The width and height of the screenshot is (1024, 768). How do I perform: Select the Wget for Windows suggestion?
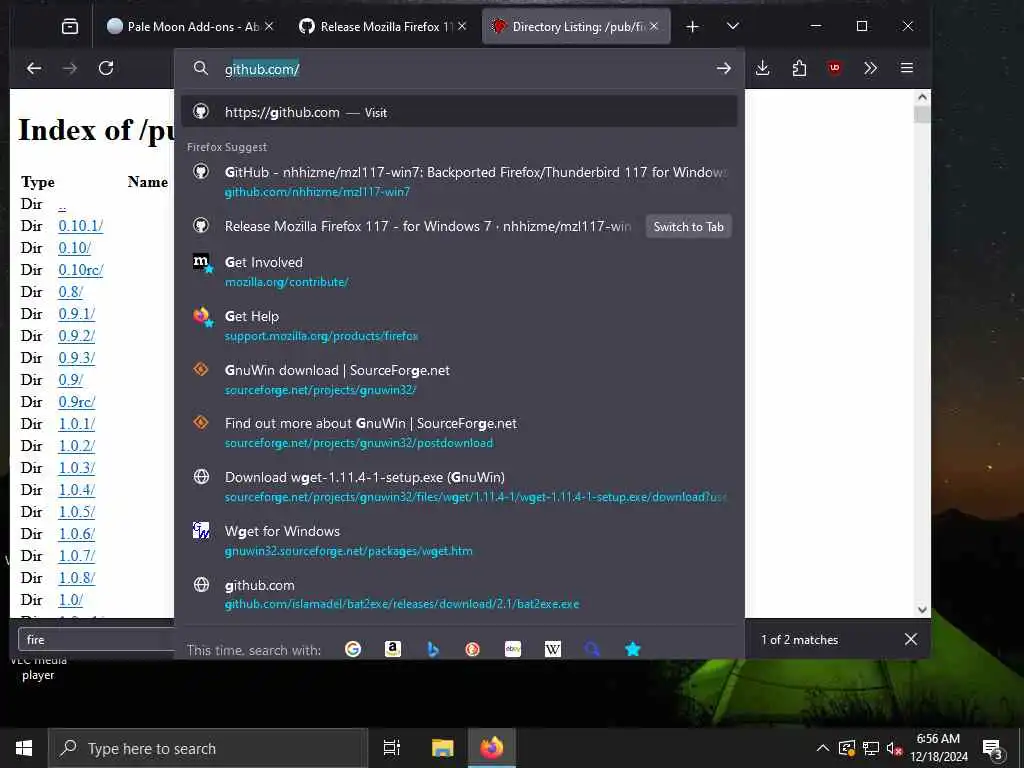[459, 541]
